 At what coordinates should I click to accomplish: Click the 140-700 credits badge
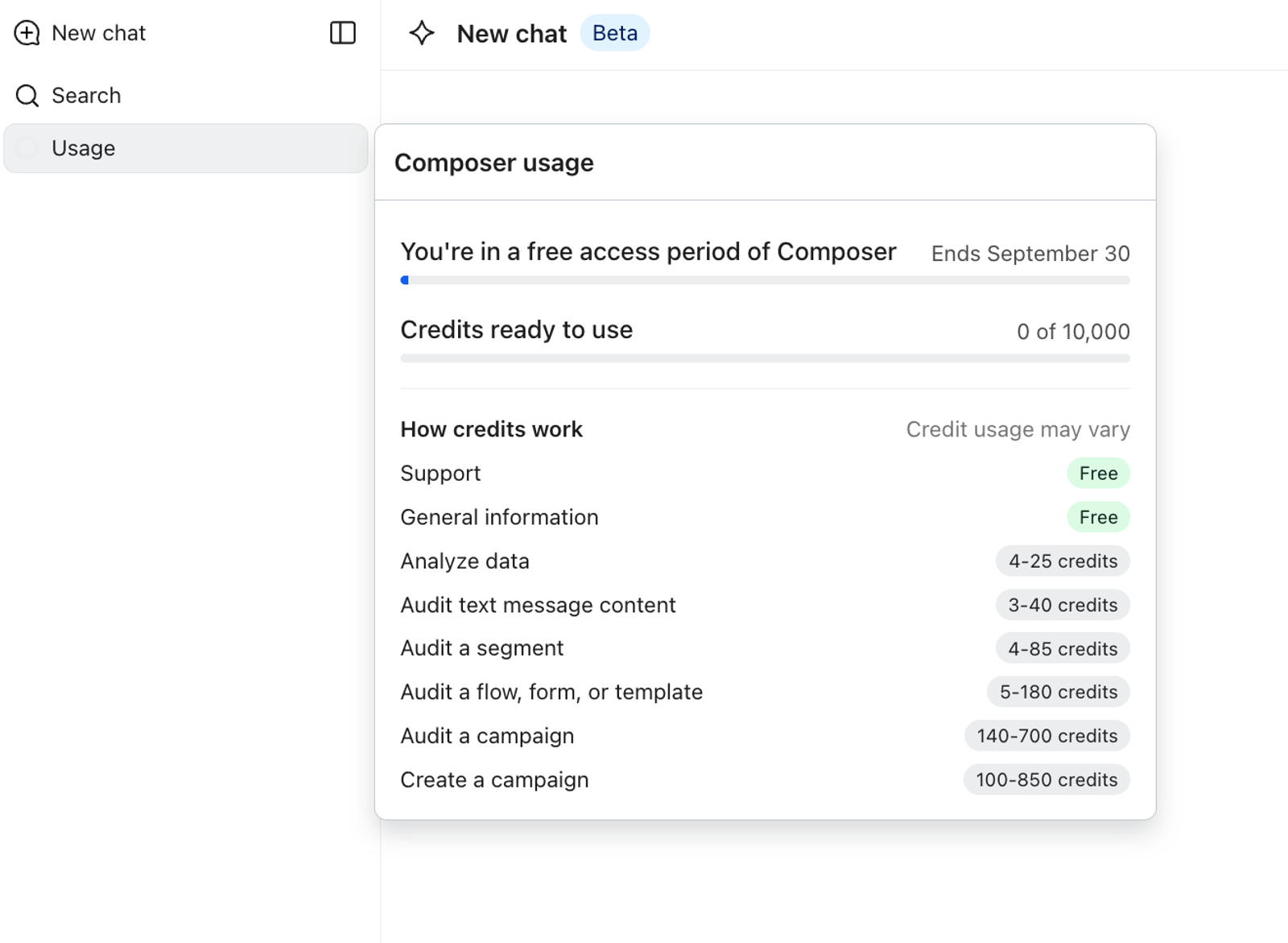[x=1047, y=736]
